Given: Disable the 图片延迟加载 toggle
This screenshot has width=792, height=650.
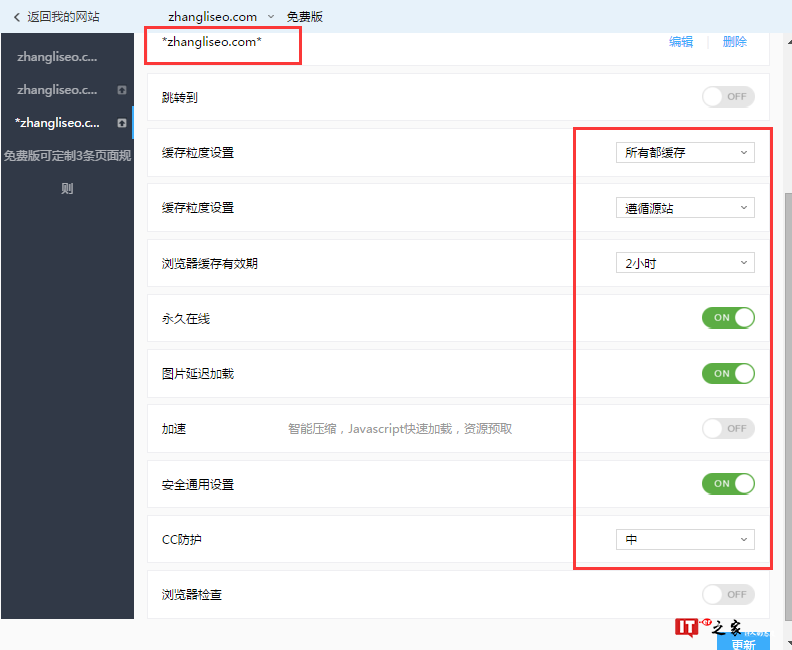Looking at the screenshot, I should (728, 373).
